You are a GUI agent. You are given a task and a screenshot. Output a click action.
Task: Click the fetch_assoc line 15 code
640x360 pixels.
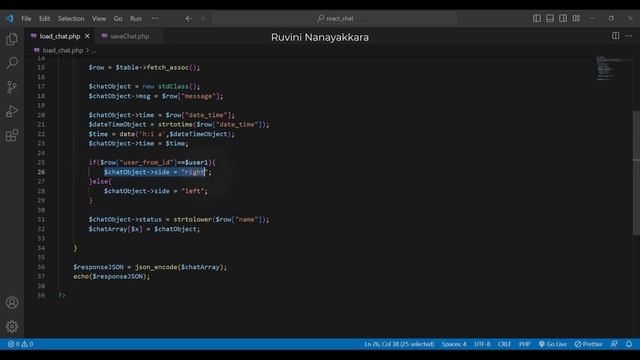click(144, 67)
